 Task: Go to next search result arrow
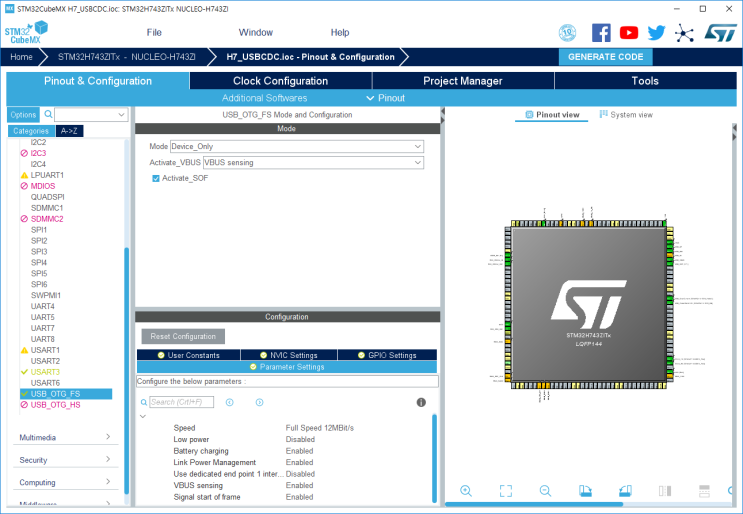[x=259, y=402]
